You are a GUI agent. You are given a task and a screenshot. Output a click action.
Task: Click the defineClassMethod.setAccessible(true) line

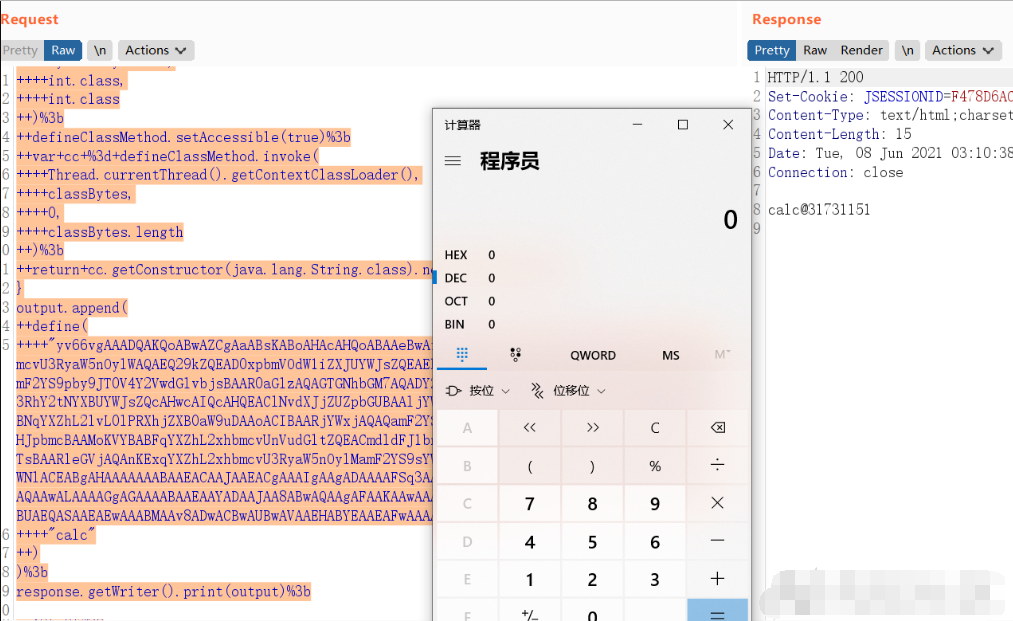pos(183,137)
